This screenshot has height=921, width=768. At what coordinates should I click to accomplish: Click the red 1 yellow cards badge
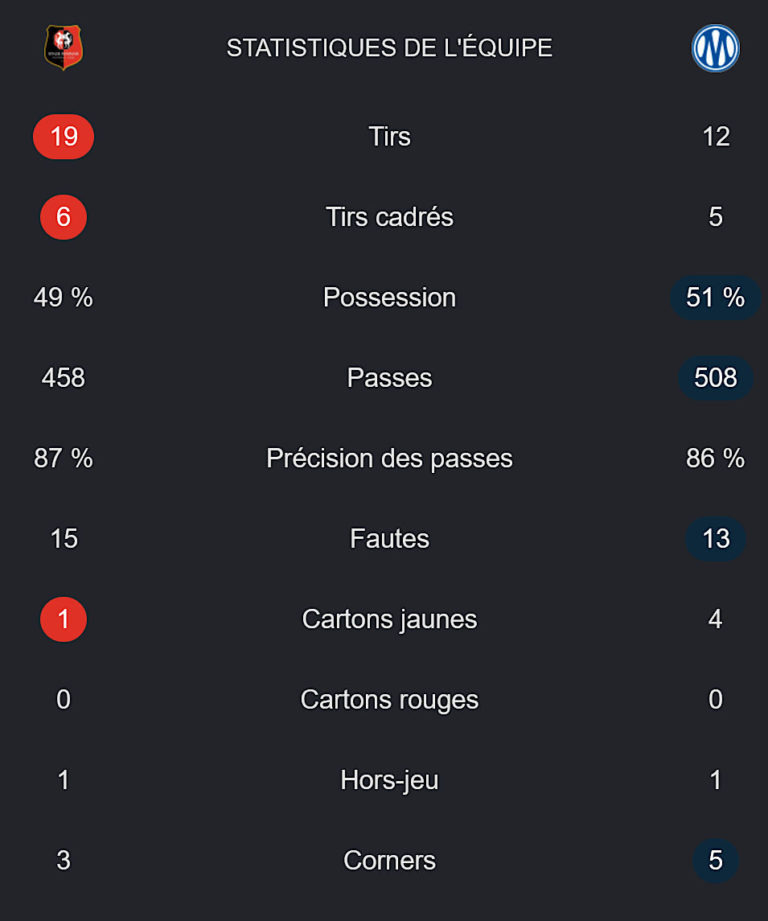pos(63,619)
